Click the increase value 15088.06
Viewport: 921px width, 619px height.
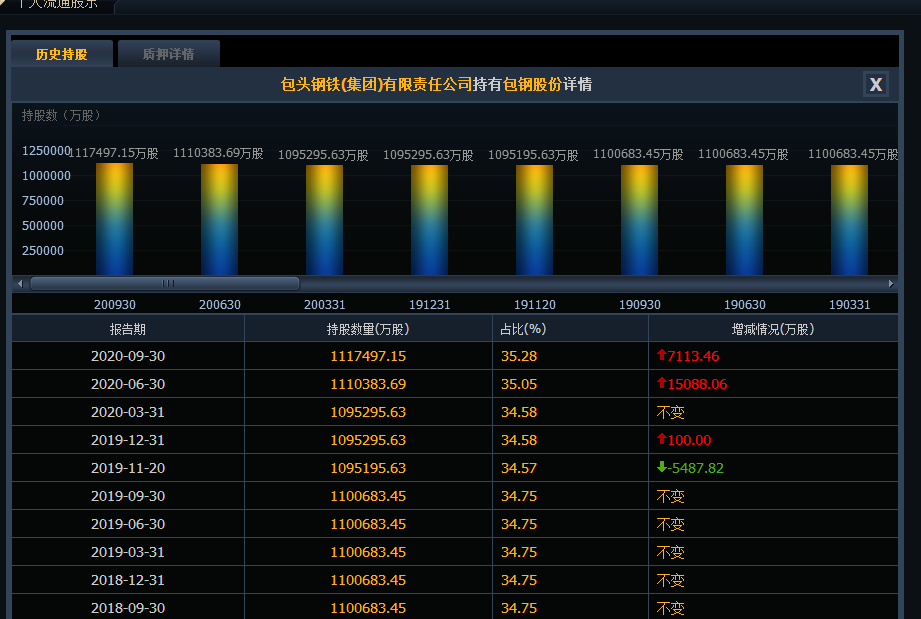(692, 384)
